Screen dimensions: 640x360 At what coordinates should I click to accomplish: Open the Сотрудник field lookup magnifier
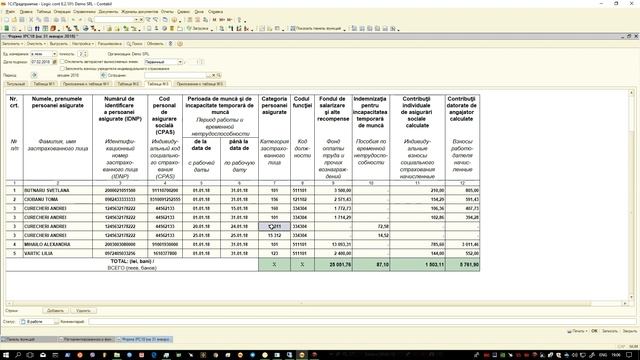point(219,76)
